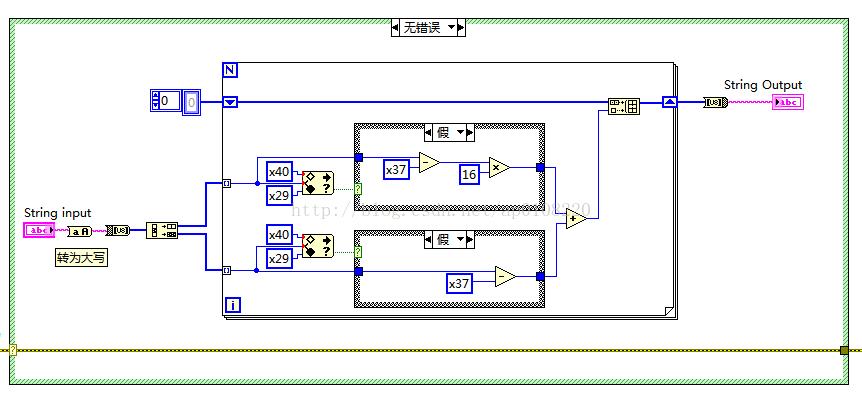Select the String To Byte Array node

[118, 231]
